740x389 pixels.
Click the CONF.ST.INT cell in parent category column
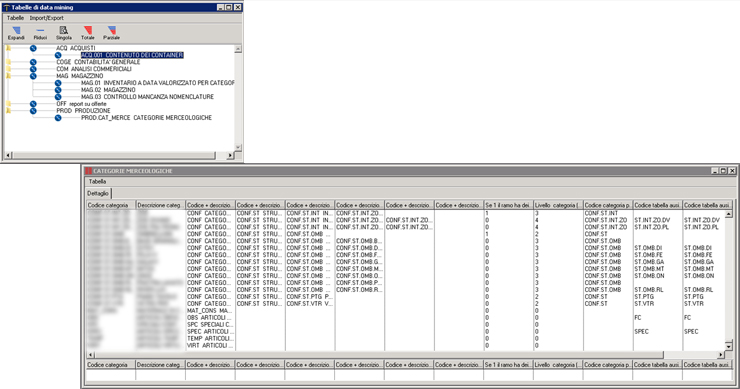tap(601, 213)
